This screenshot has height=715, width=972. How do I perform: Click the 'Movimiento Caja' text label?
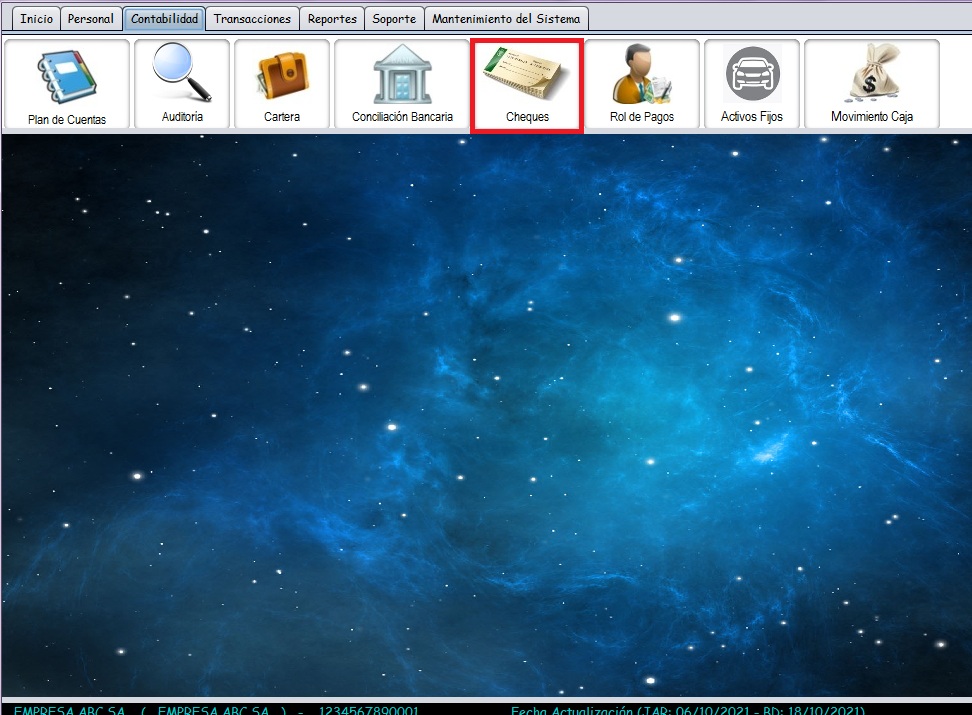tap(872, 117)
